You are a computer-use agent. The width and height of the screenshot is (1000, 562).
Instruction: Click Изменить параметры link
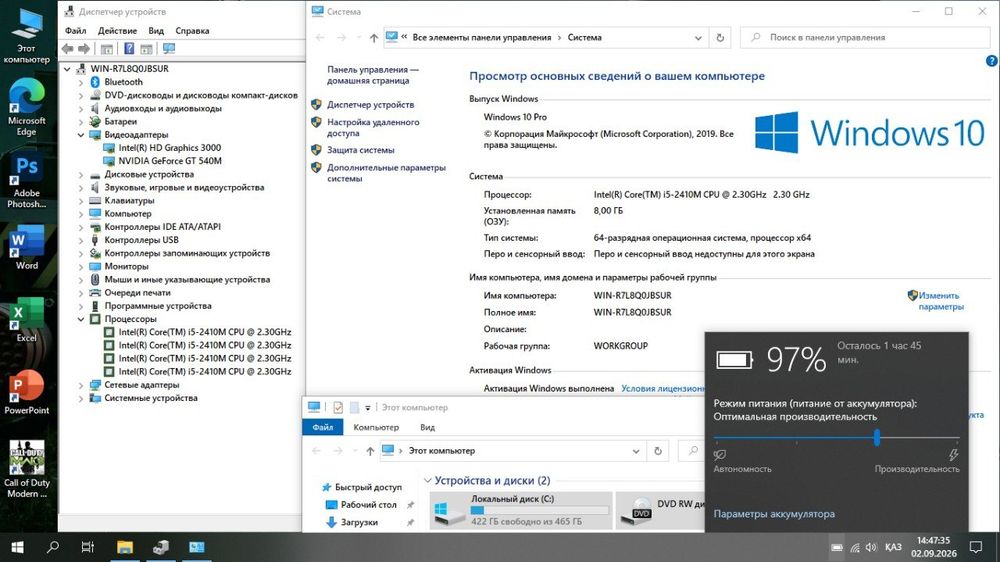[x=941, y=301]
